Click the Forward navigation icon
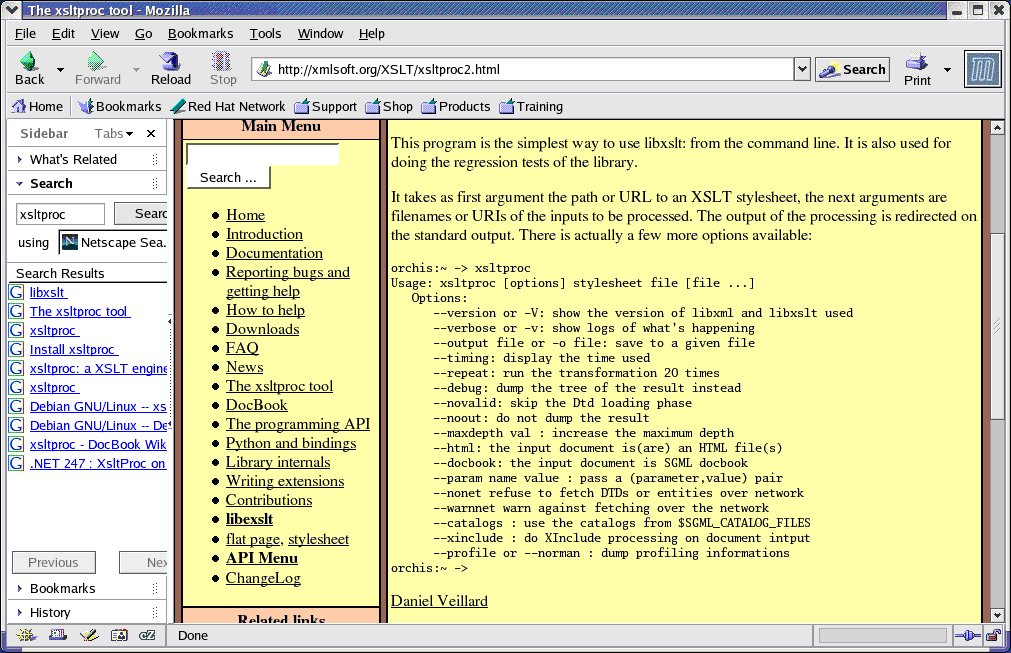1011x653 pixels. pyautogui.click(x=97, y=62)
